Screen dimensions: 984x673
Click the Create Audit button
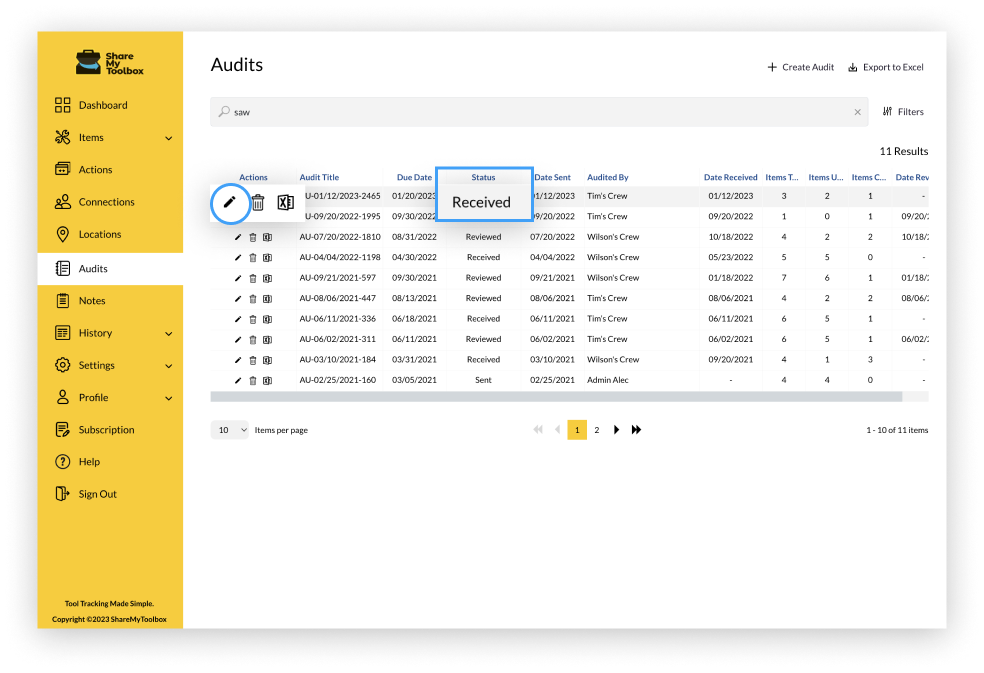coord(800,67)
